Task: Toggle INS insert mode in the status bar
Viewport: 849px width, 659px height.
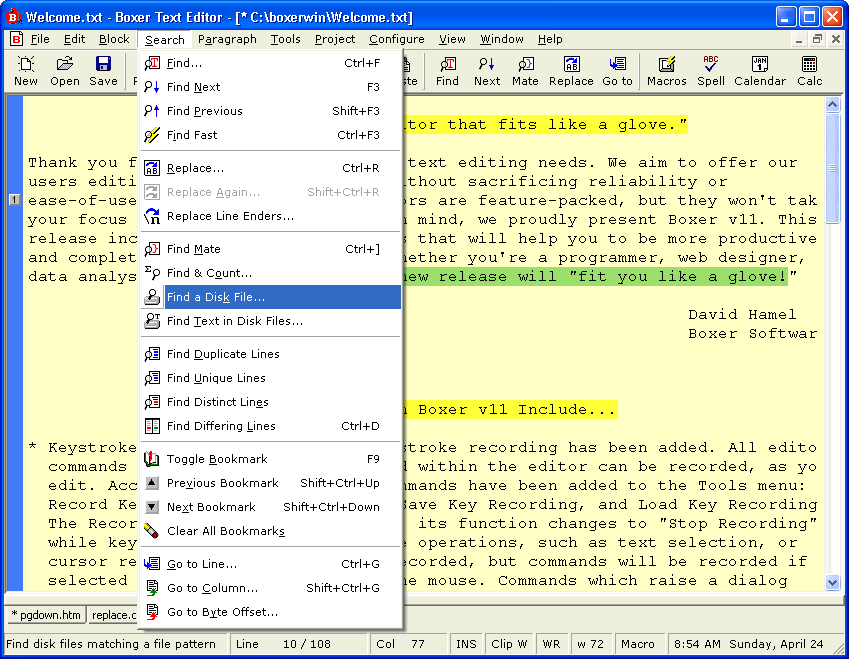Action: (x=467, y=644)
